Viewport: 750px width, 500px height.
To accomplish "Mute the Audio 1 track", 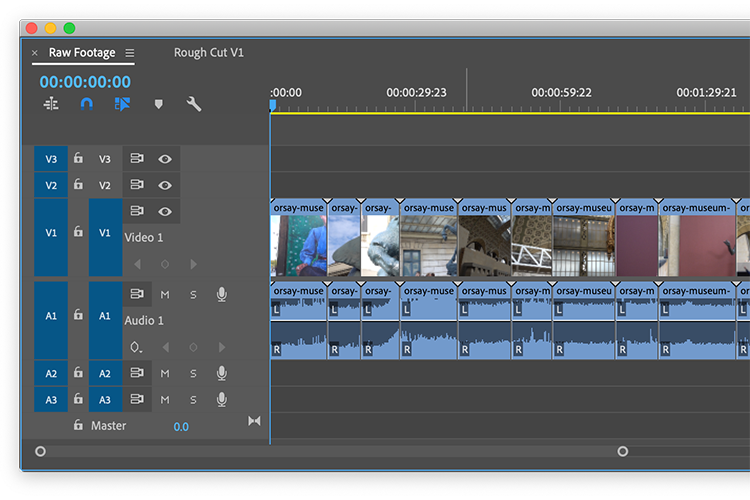I will tap(165, 295).
